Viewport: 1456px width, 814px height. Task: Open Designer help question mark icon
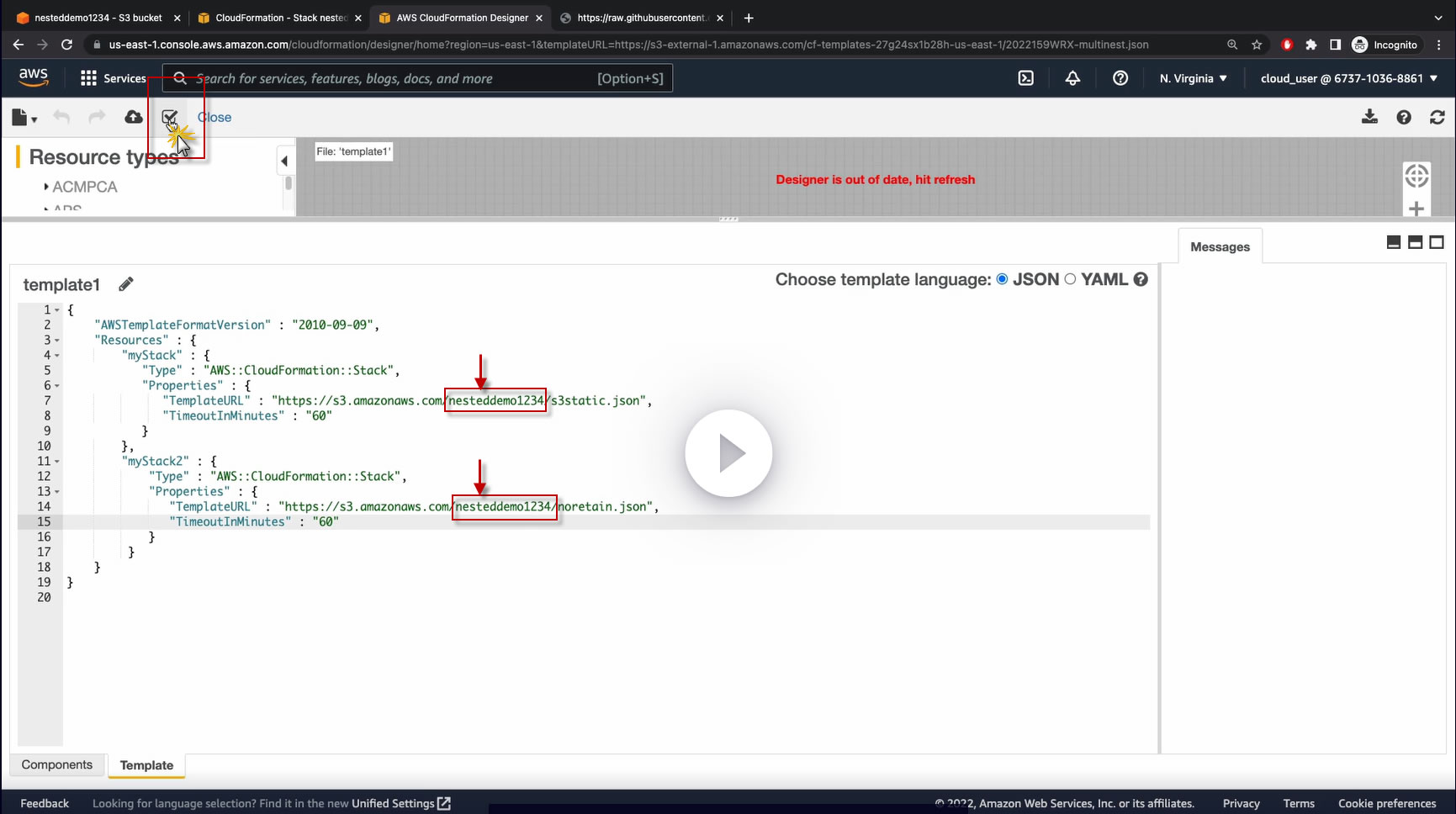tap(1404, 118)
